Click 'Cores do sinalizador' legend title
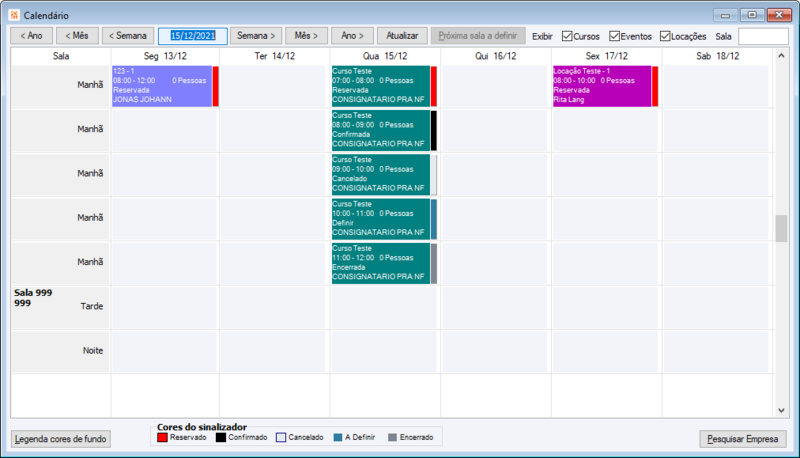800x458 pixels. pos(202,427)
